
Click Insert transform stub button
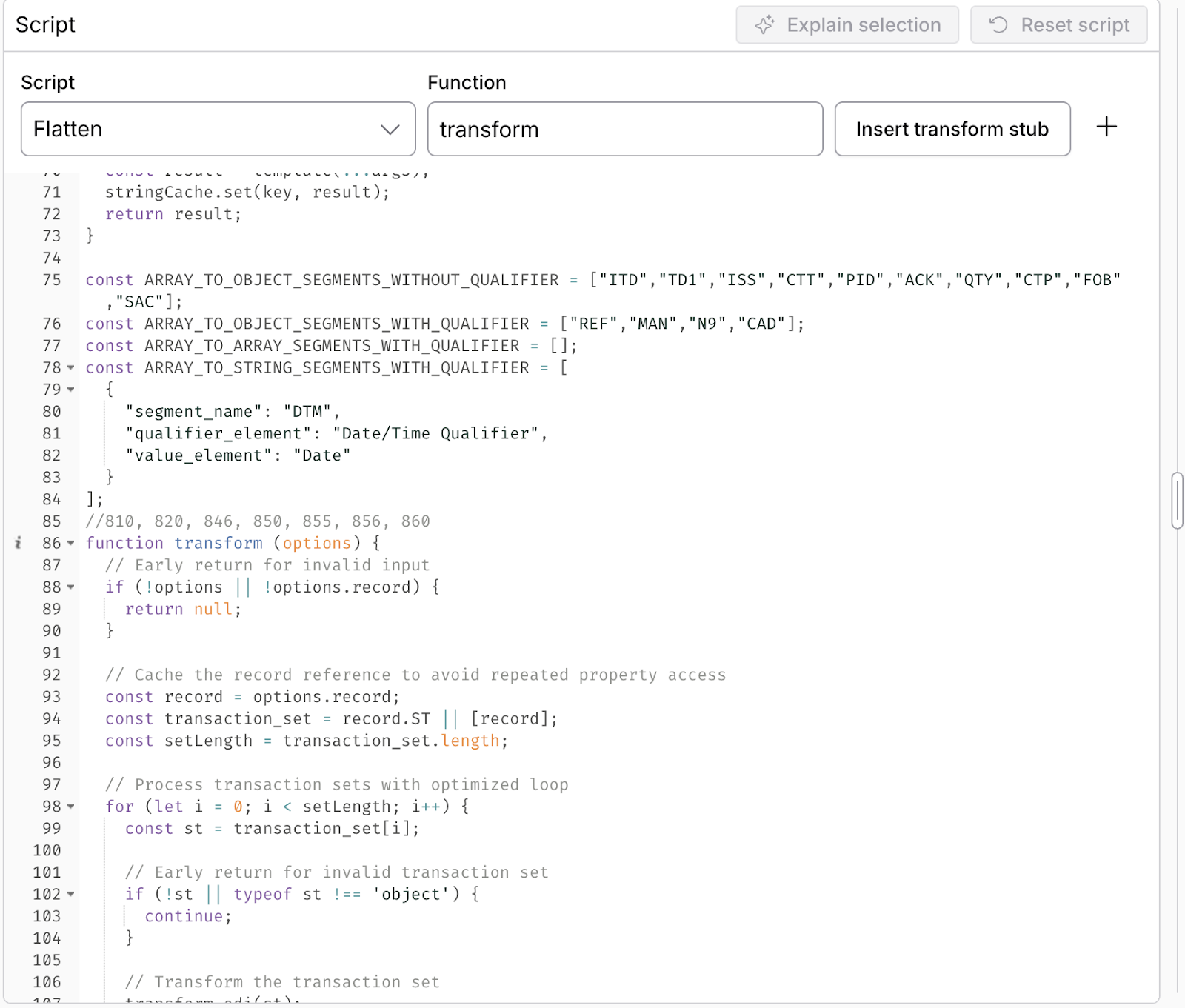(952, 129)
